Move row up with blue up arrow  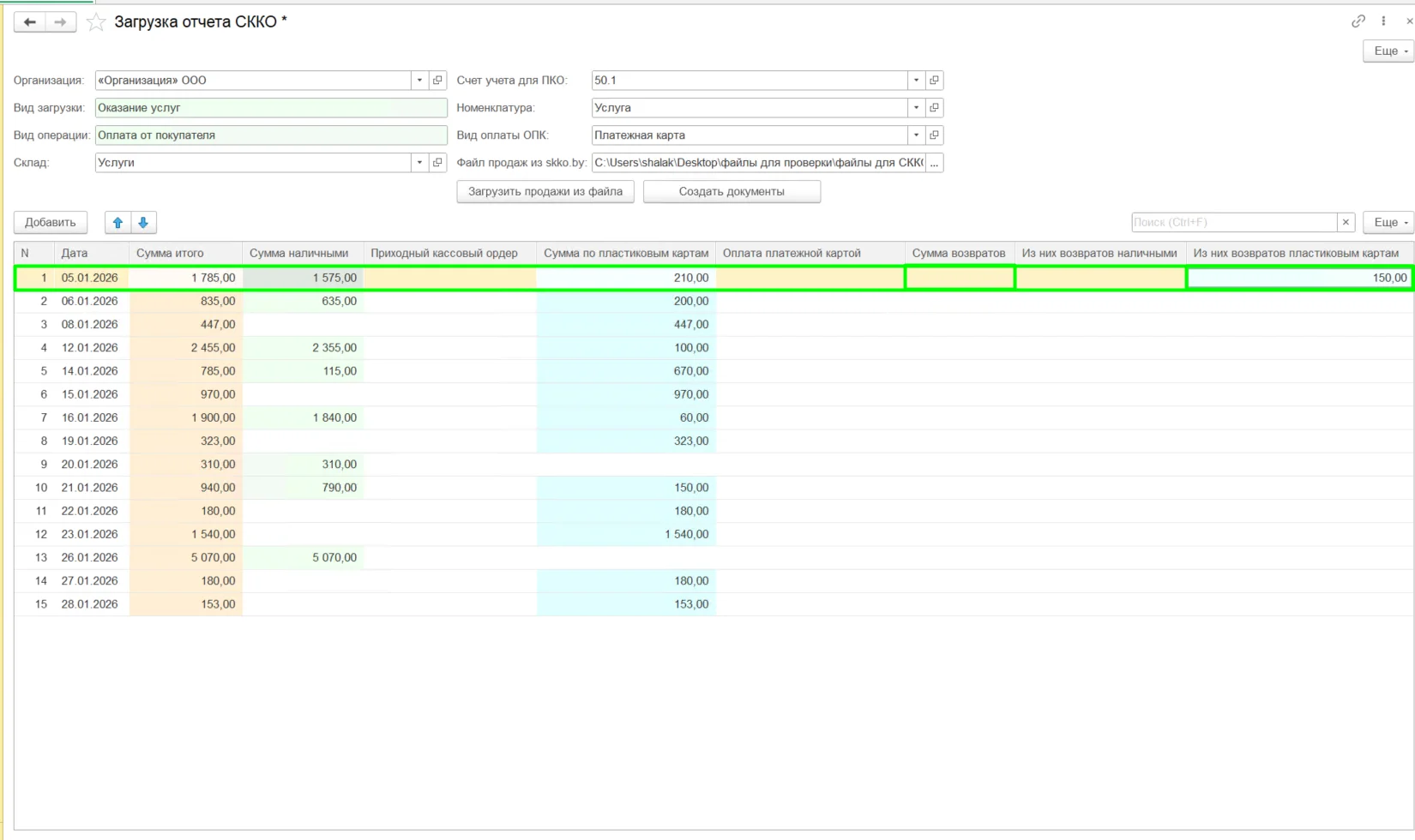(x=118, y=223)
